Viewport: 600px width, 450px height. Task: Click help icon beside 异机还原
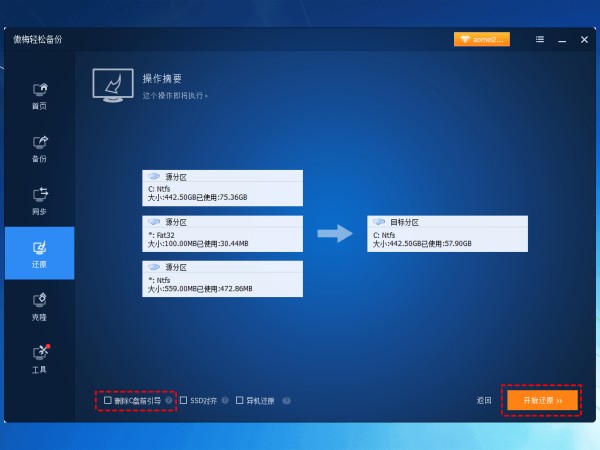point(286,401)
